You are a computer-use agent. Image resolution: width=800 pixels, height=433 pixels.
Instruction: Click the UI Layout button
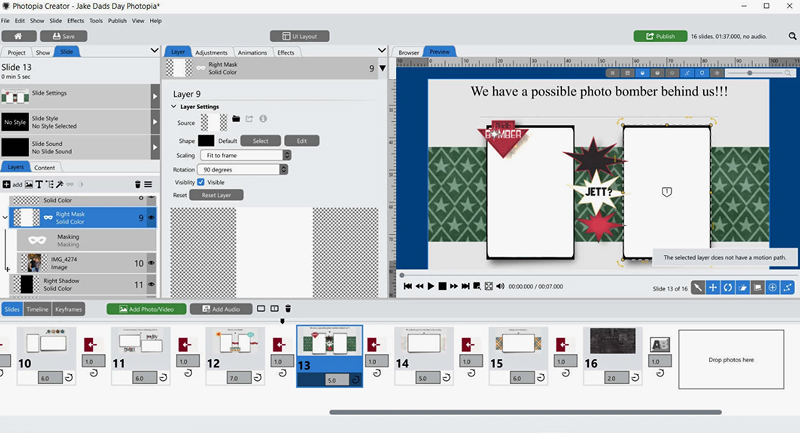point(299,36)
